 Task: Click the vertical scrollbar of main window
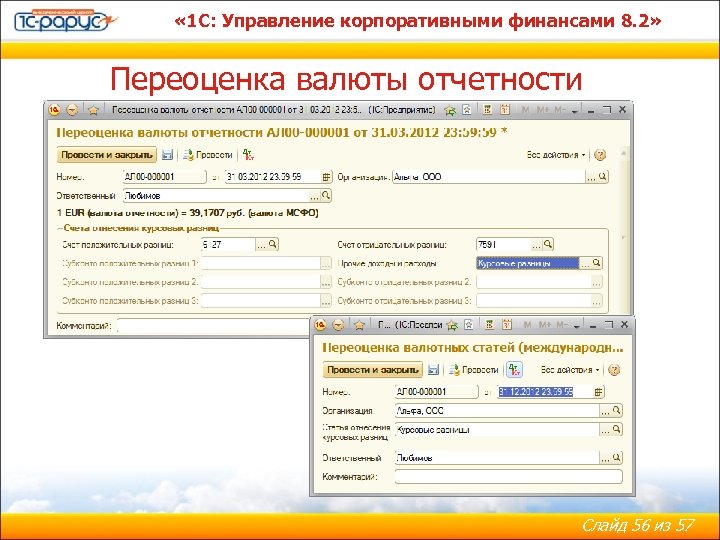click(624, 230)
